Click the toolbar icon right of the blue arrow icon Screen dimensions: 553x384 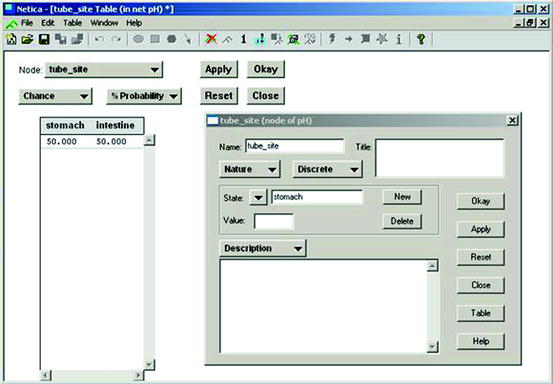[x=277, y=39]
